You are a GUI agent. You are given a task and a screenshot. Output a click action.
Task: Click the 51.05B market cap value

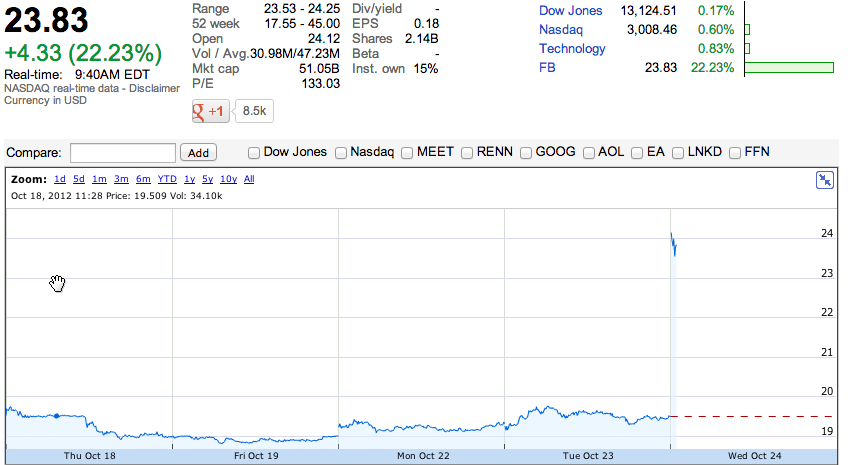319,69
